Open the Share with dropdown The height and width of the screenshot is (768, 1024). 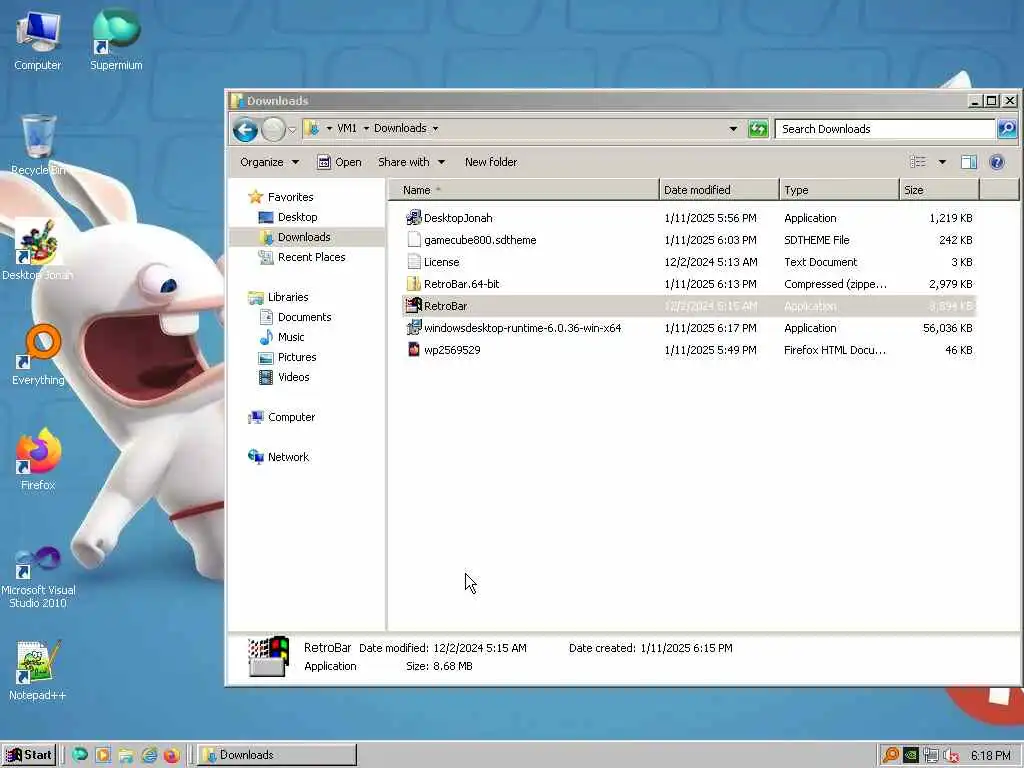click(411, 162)
